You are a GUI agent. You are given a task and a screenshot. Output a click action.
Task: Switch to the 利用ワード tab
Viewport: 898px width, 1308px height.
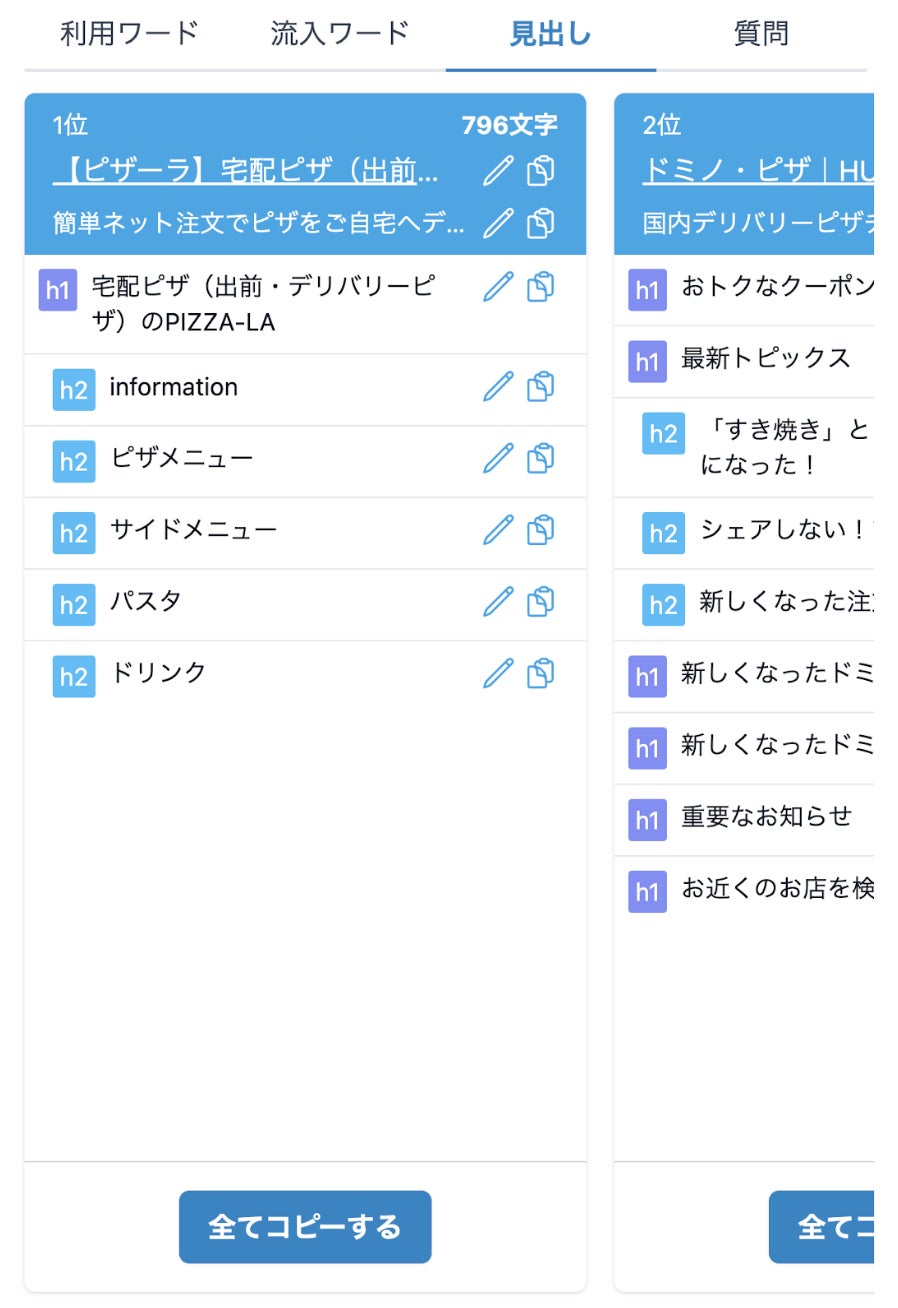point(130,33)
